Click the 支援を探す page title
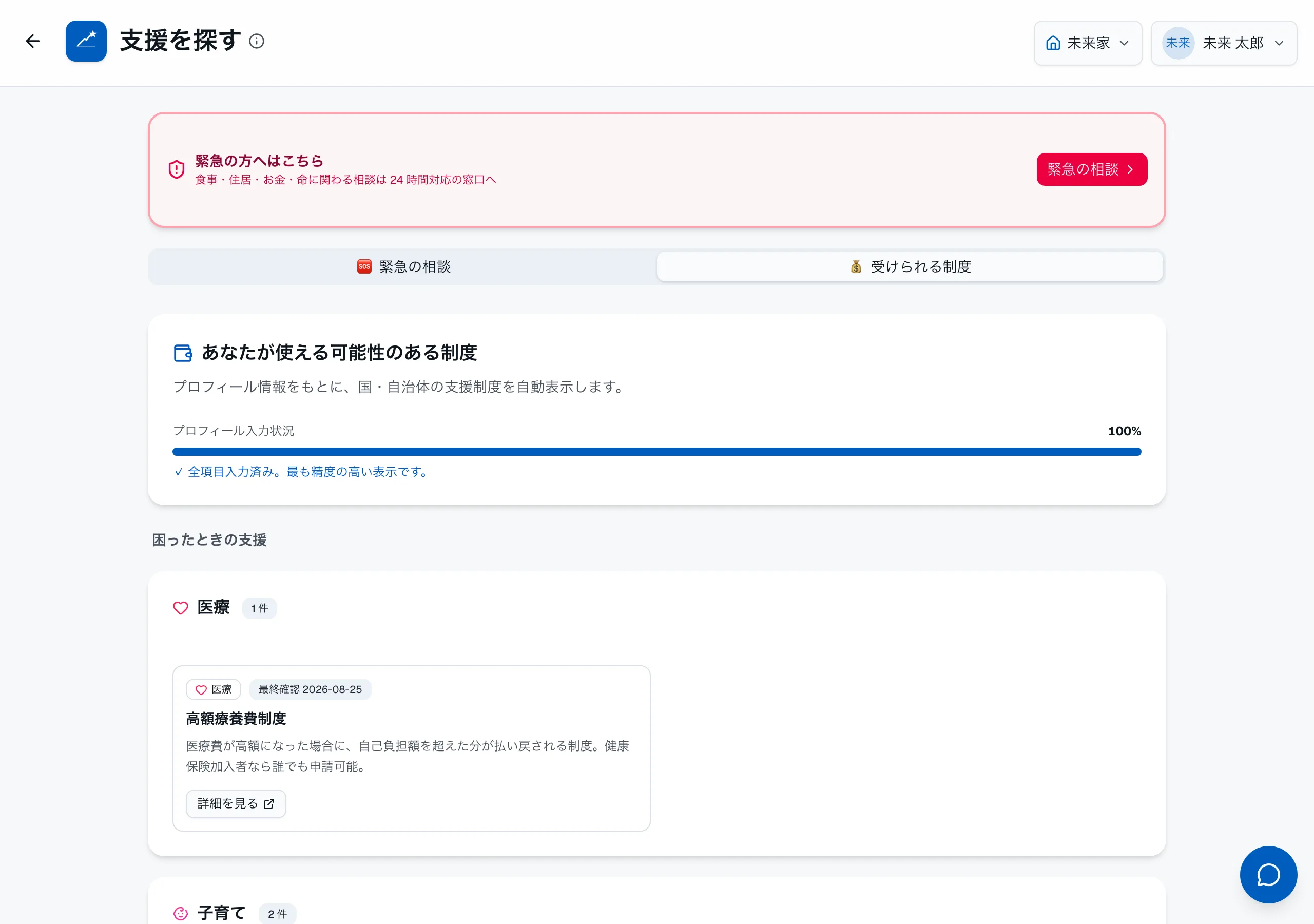 coord(180,41)
